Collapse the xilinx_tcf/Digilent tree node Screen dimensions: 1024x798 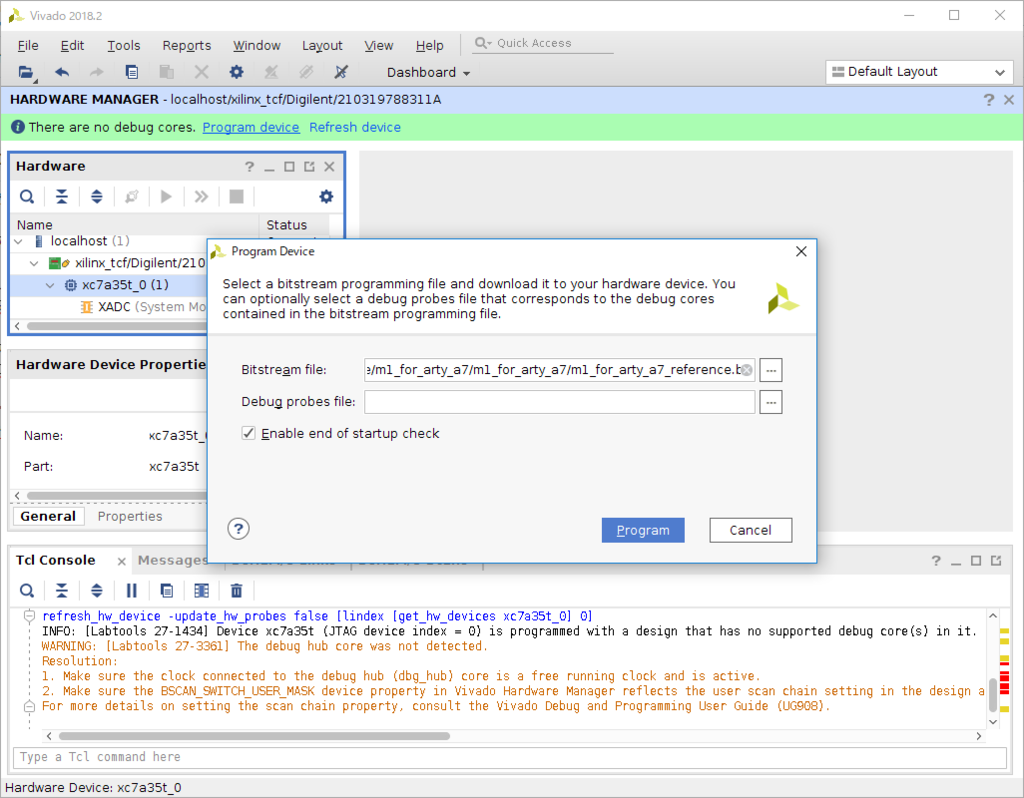click(34, 264)
